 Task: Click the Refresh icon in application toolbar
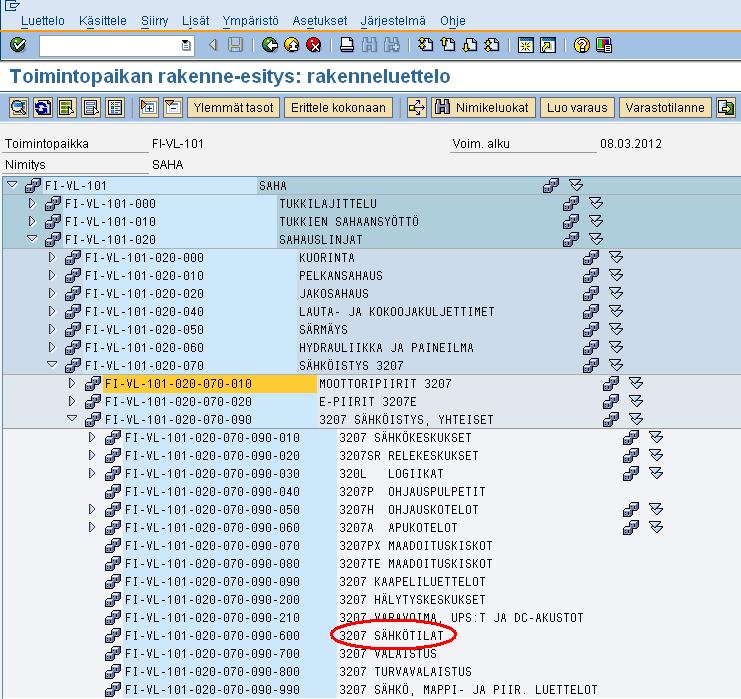(x=43, y=108)
